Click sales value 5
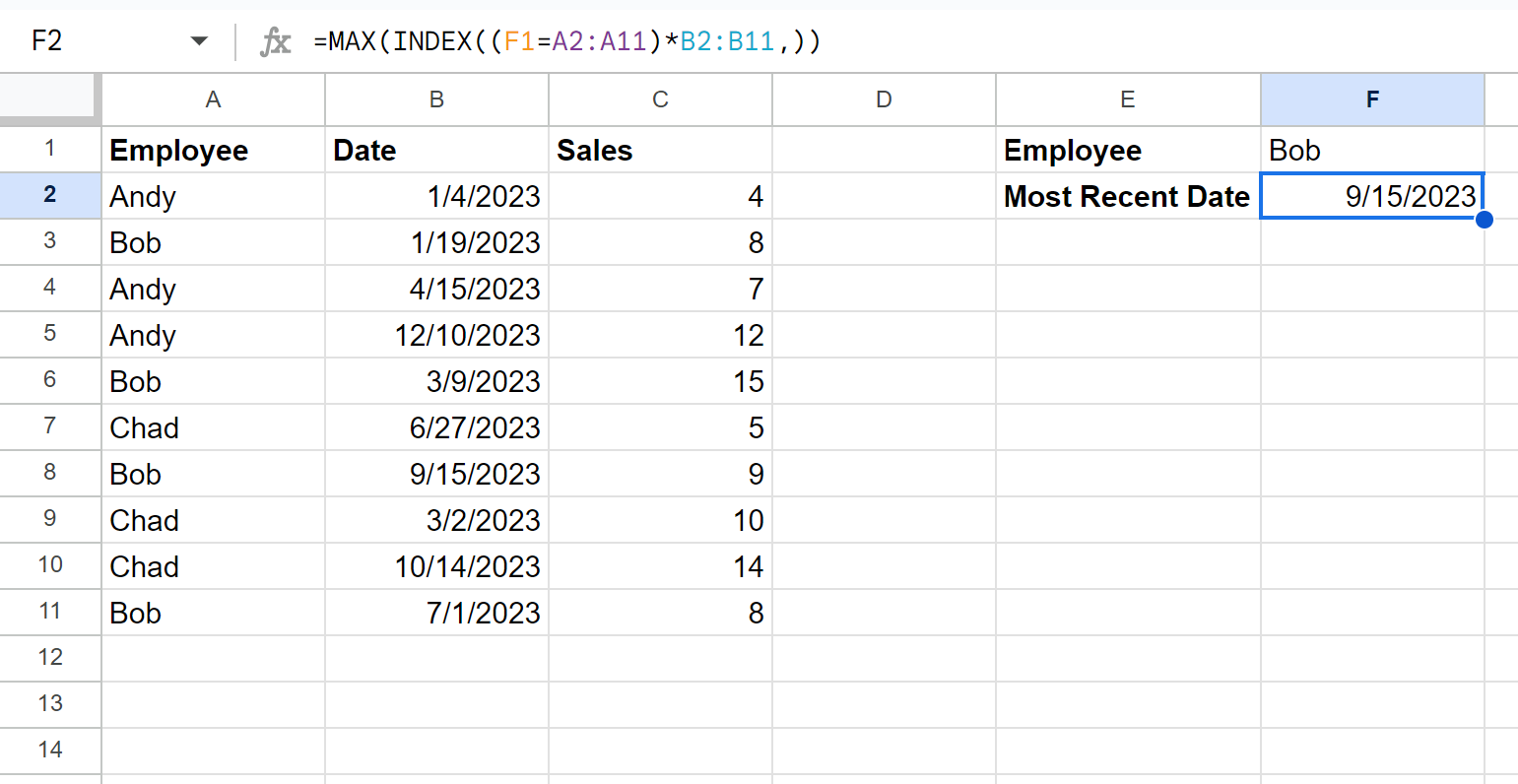The image size is (1518, 784). 660,427
